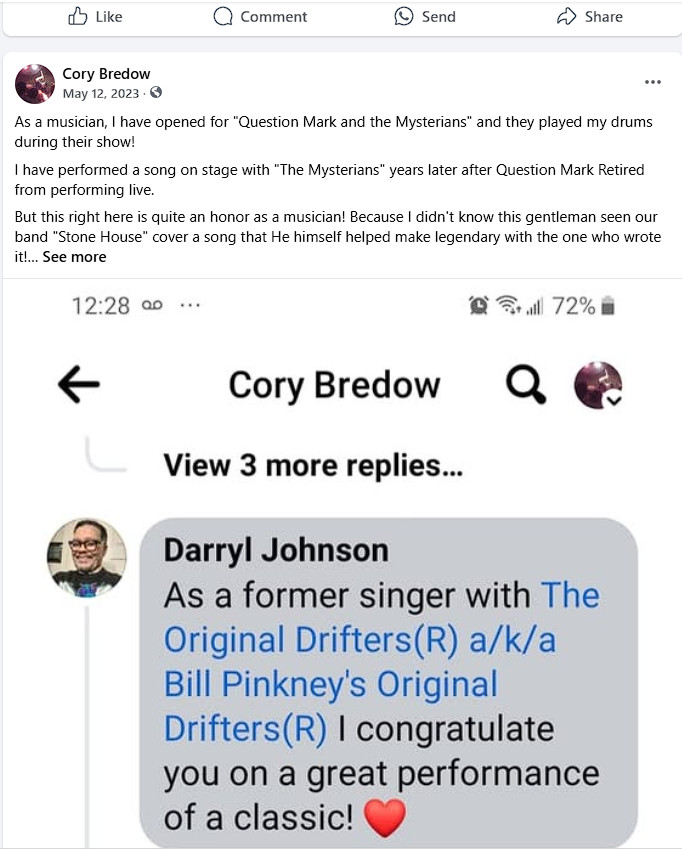682x849 pixels.
Task: Open Cory Bredow's profile name link
Action: click(x=106, y=75)
